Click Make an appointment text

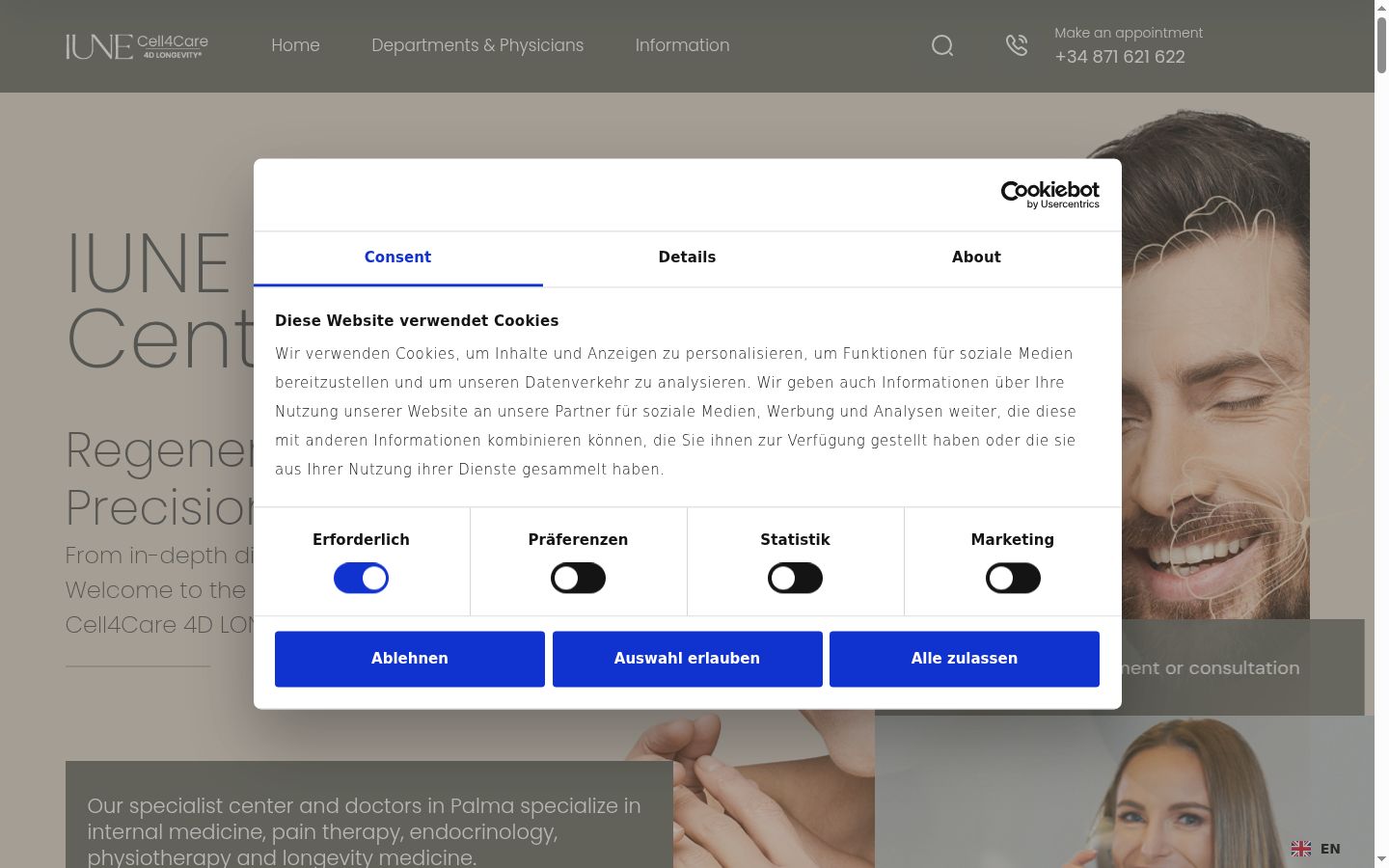(1129, 33)
